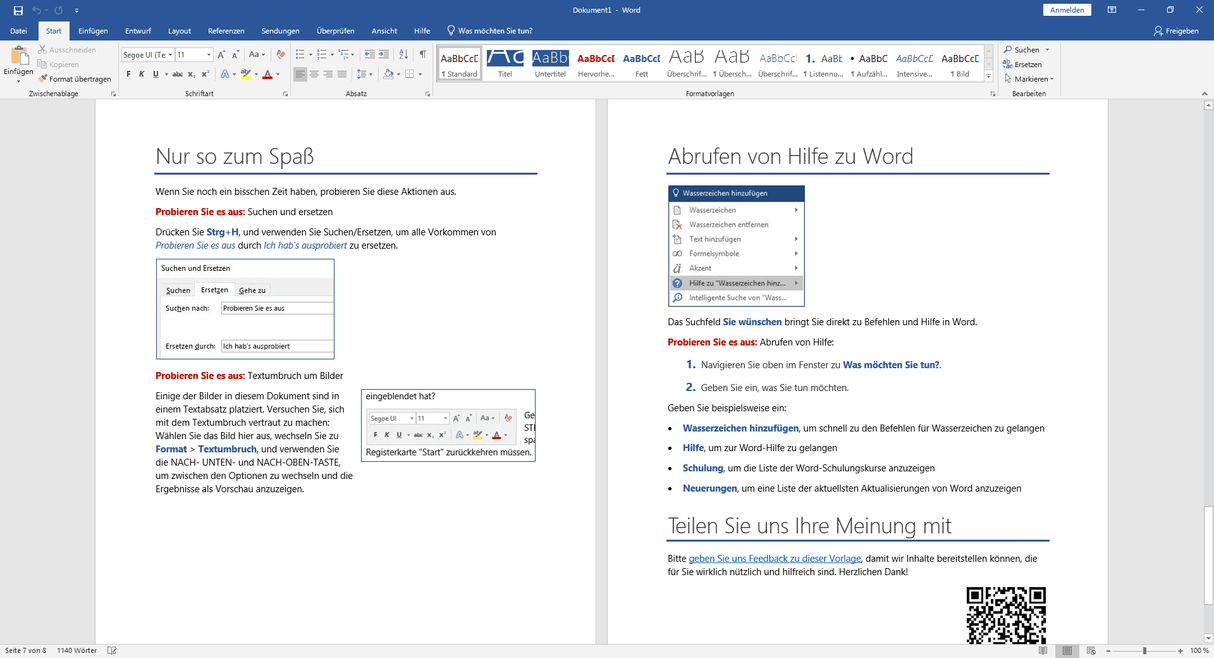Click the Anmelden button
Viewport: 1214px width, 658px height.
pos(1066,9)
